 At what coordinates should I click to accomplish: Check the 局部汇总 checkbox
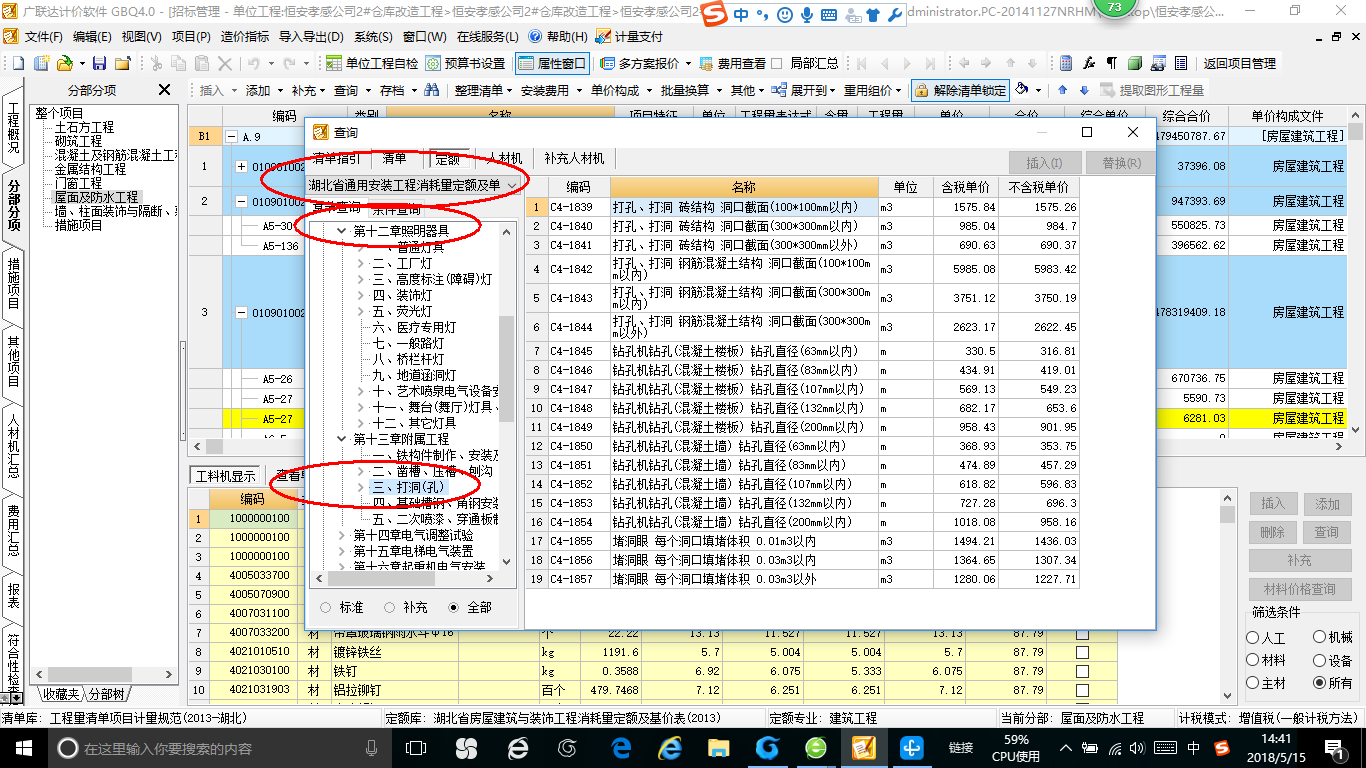pos(777,63)
